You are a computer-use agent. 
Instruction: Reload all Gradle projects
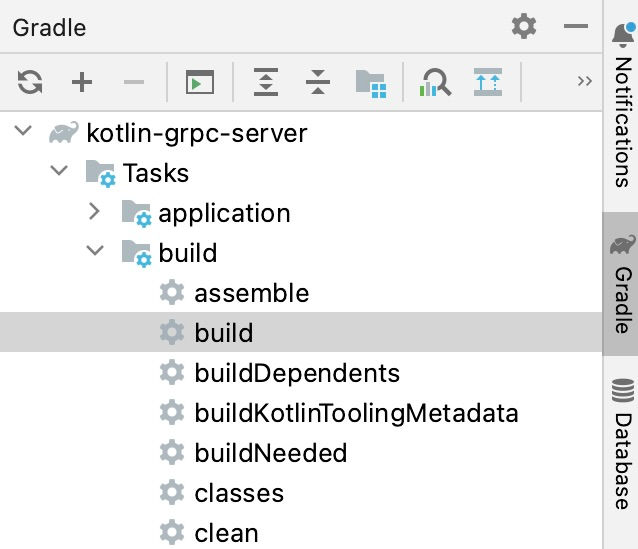pos(30,82)
